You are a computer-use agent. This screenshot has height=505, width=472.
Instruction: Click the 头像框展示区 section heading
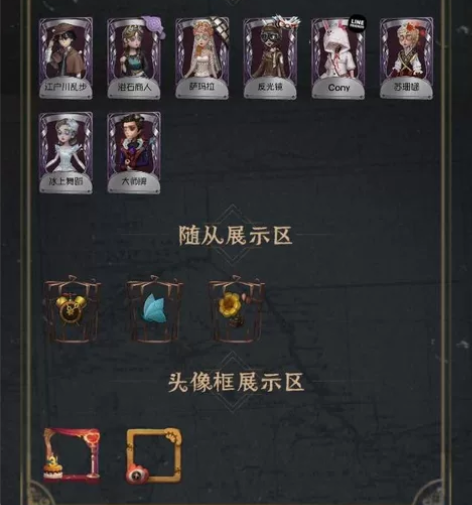[236, 382]
